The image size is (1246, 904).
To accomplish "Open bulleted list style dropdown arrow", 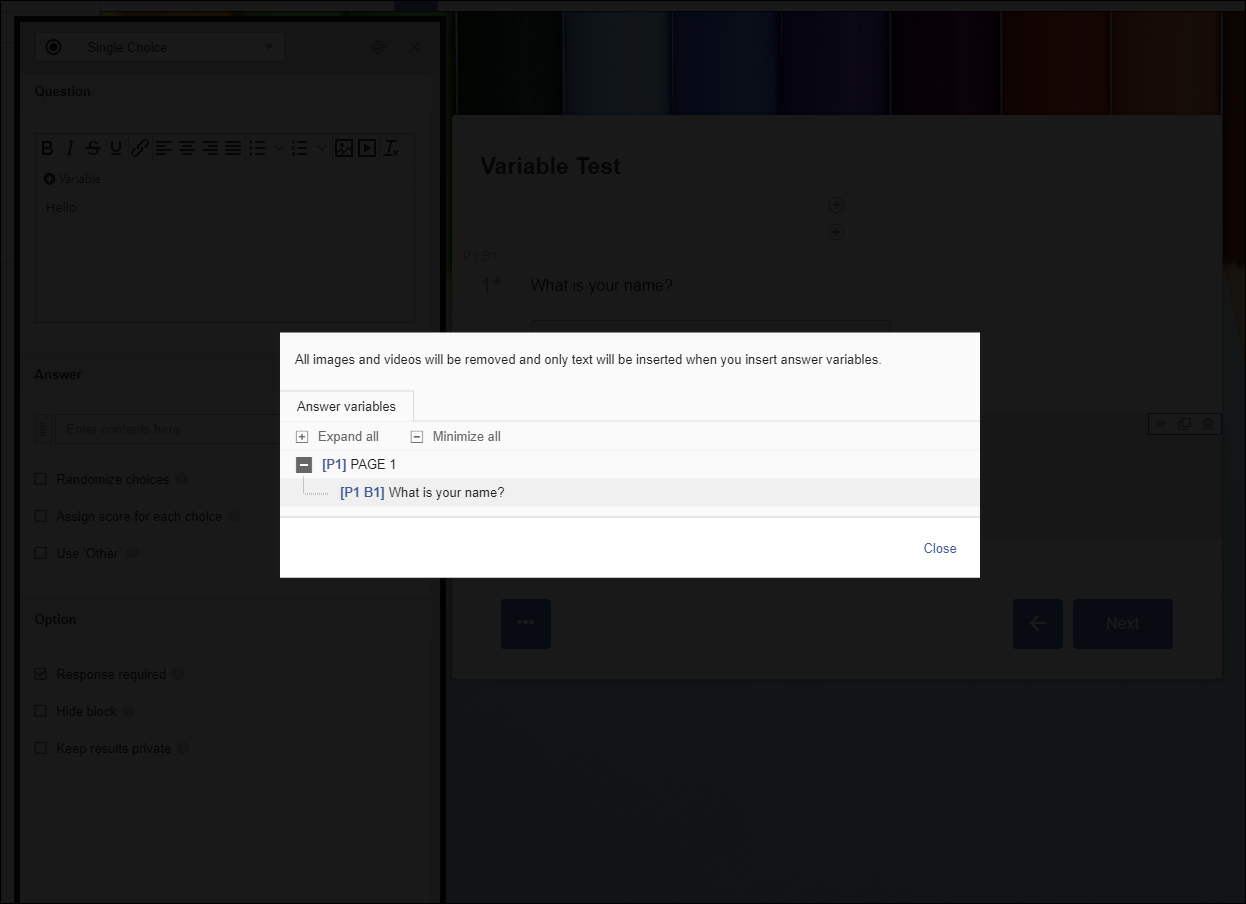I will pyautogui.click(x=279, y=148).
